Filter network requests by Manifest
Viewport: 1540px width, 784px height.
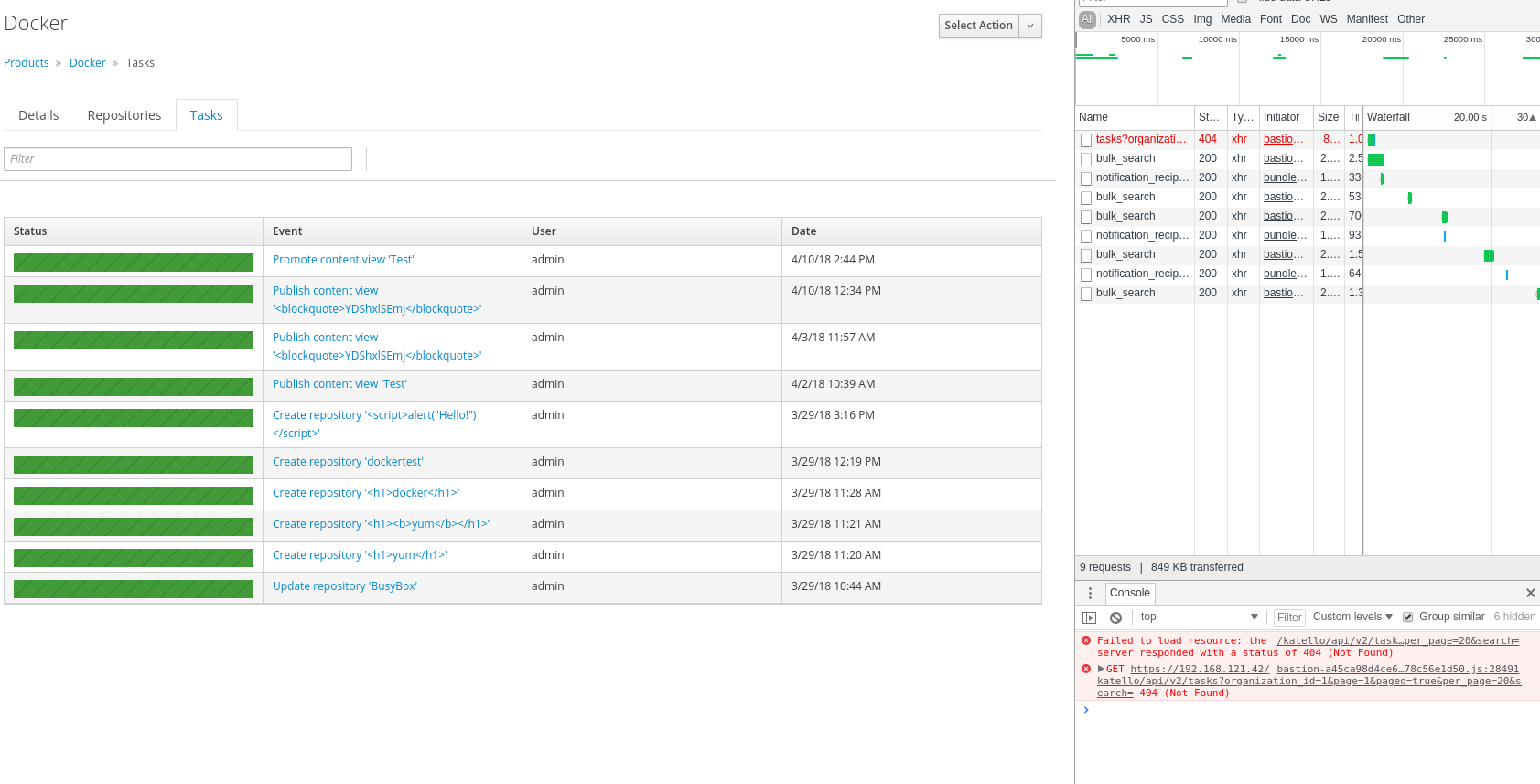pos(1367,19)
